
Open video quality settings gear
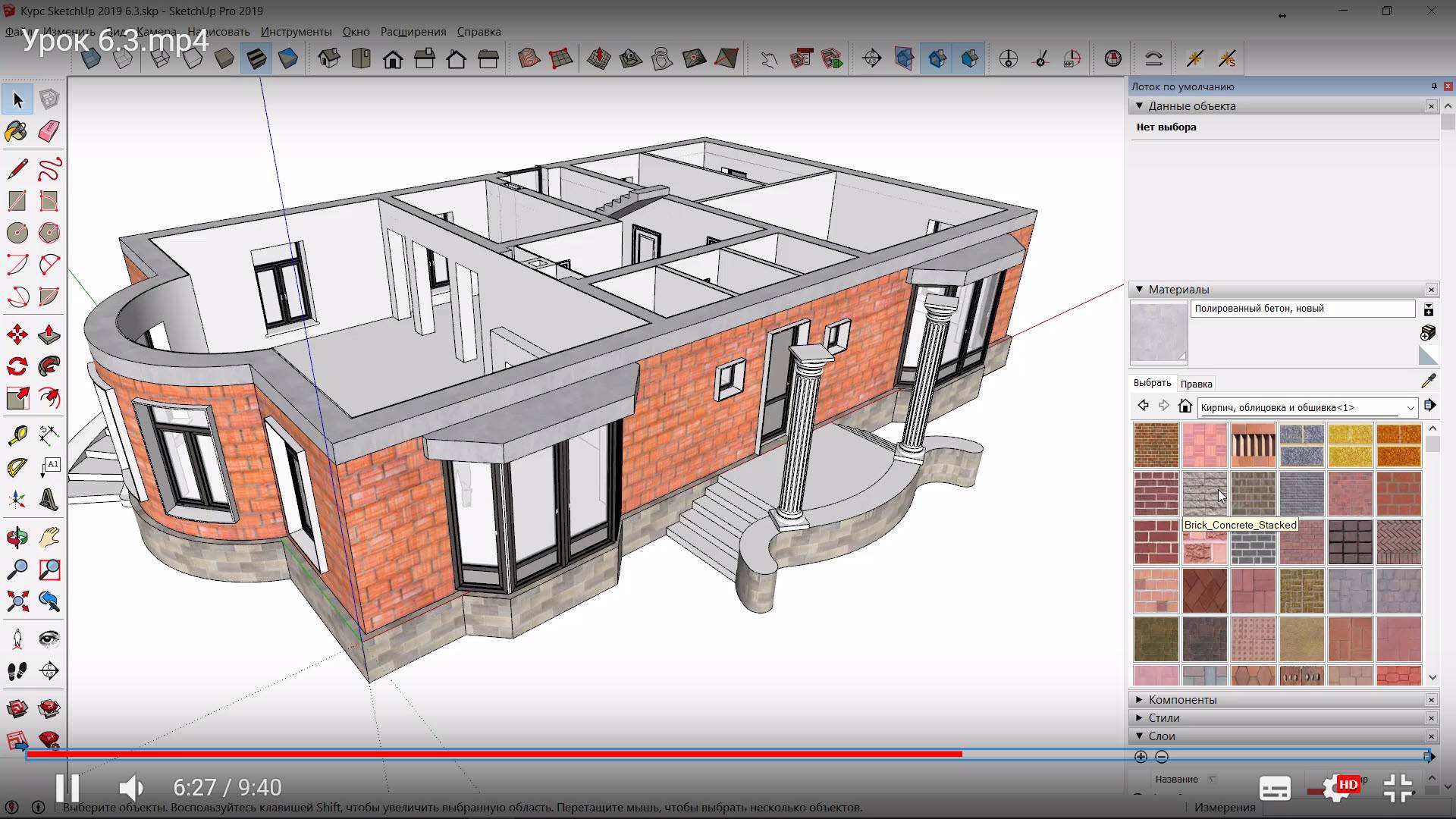[1338, 788]
